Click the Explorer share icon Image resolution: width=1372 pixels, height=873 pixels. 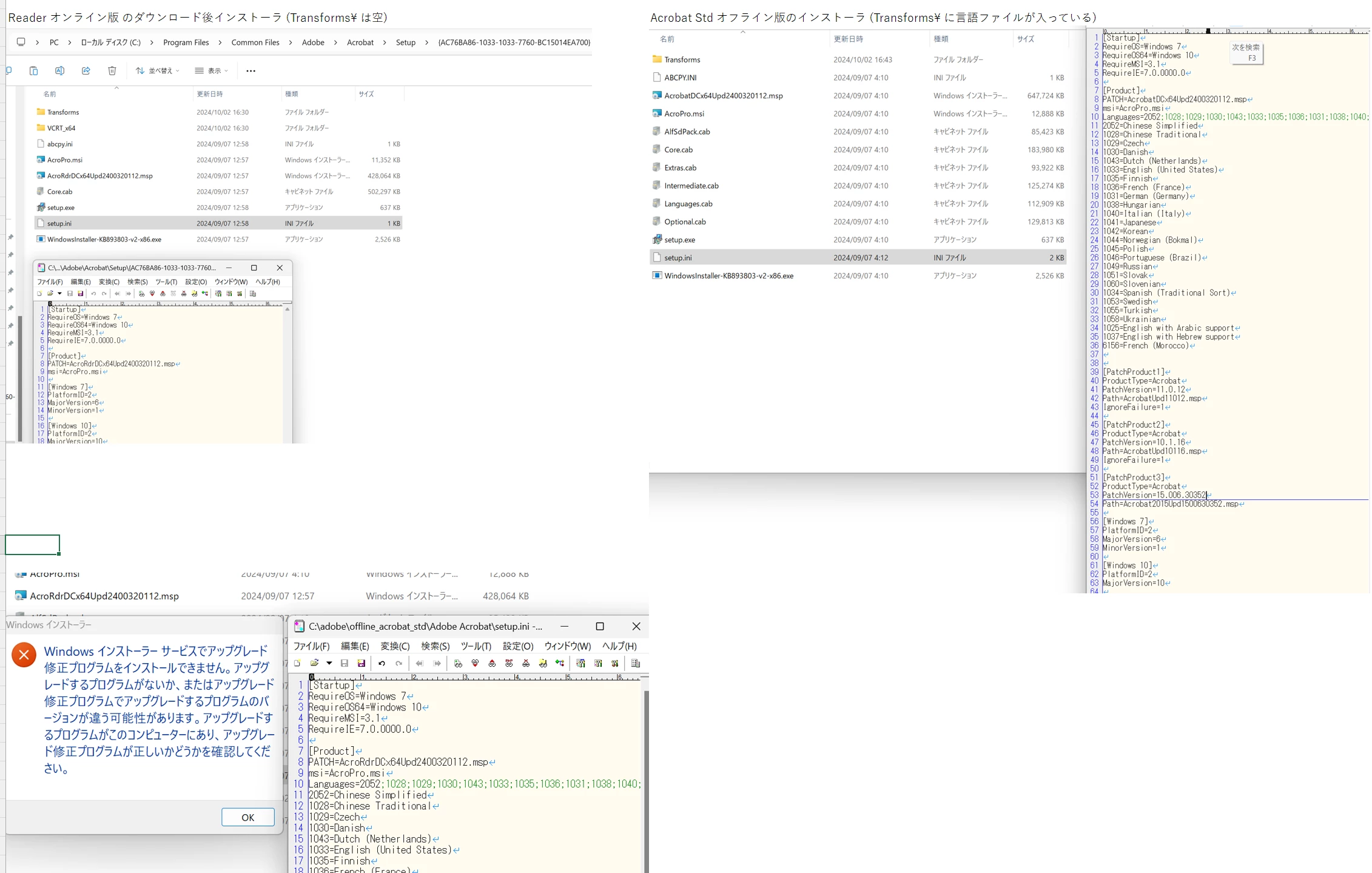point(86,71)
